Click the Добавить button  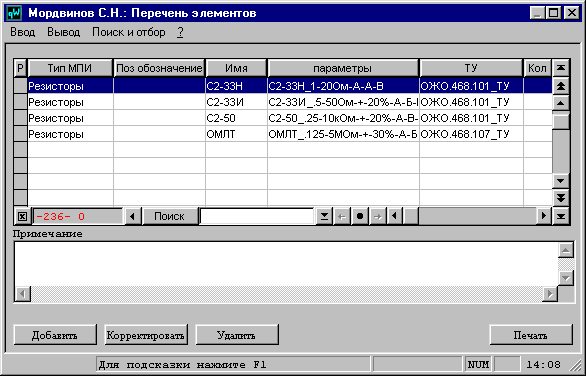tap(55, 335)
